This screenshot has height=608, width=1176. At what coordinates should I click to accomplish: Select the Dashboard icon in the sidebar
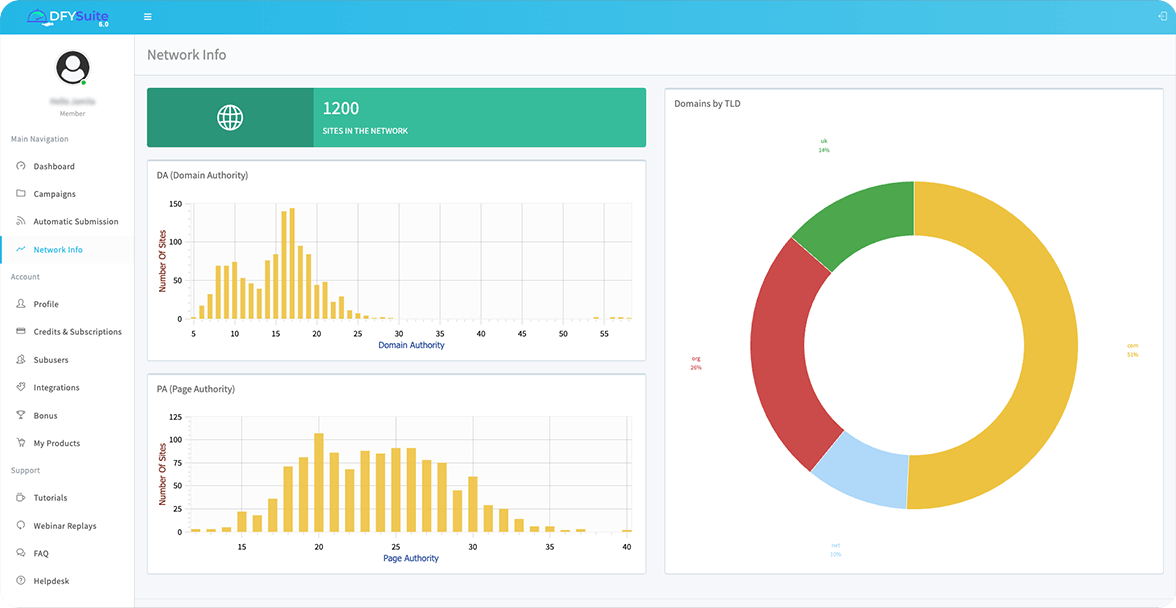click(21, 166)
